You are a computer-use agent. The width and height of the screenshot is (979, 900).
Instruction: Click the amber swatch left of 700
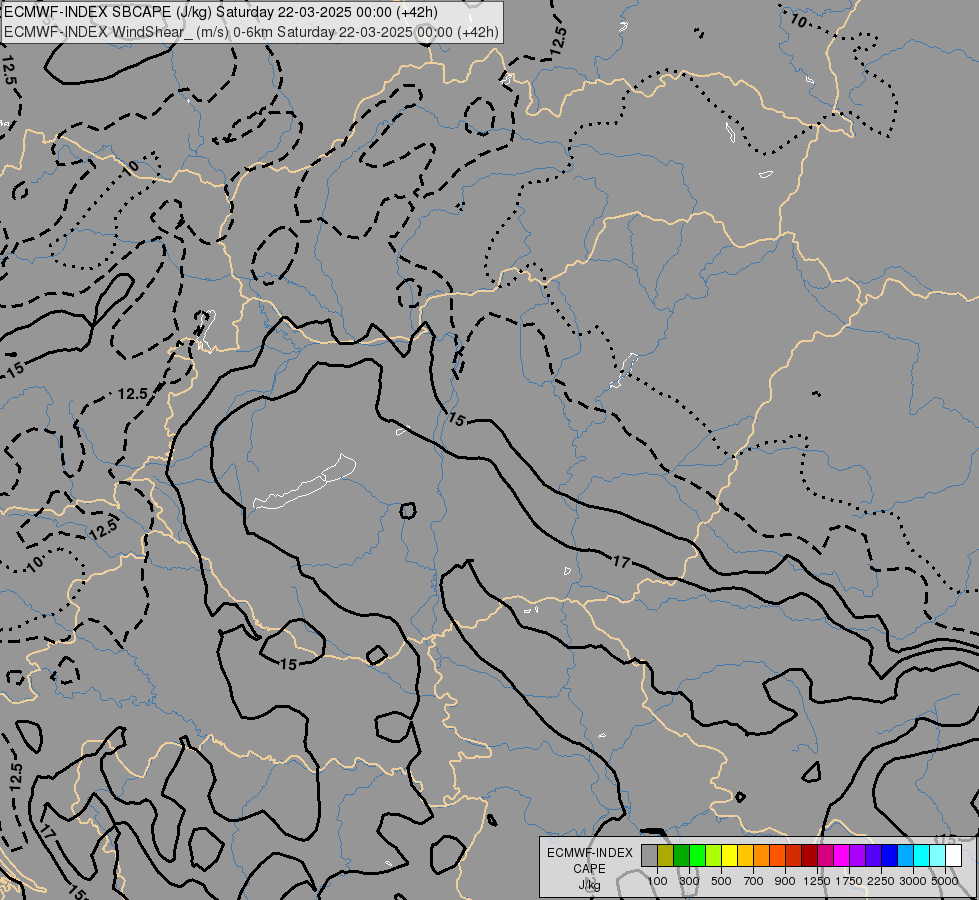point(745,856)
